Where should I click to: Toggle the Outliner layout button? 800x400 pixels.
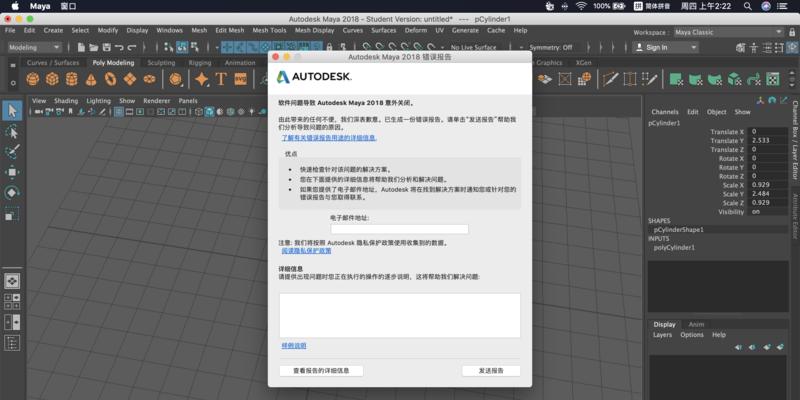click(12, 342)
